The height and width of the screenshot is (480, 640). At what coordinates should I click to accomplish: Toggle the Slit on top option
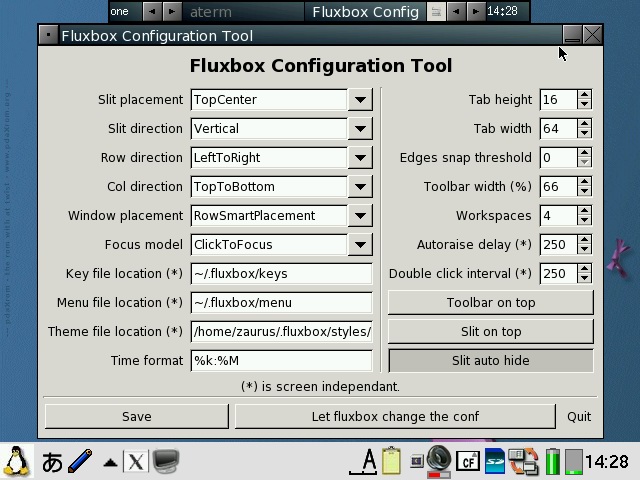pos(490,331)
